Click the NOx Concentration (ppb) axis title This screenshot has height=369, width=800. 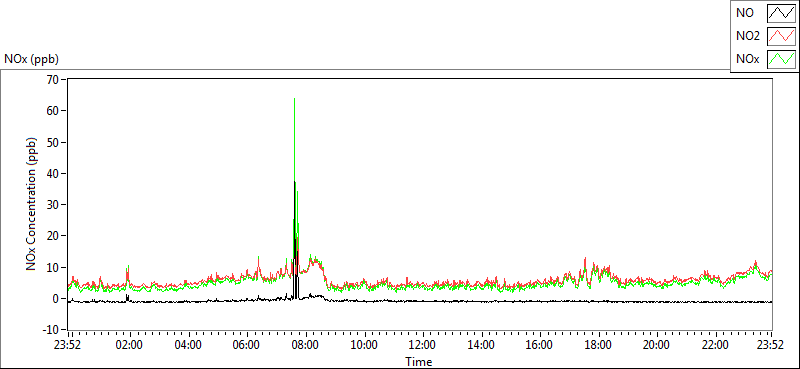pyautogui.click(x=32, y=204)
